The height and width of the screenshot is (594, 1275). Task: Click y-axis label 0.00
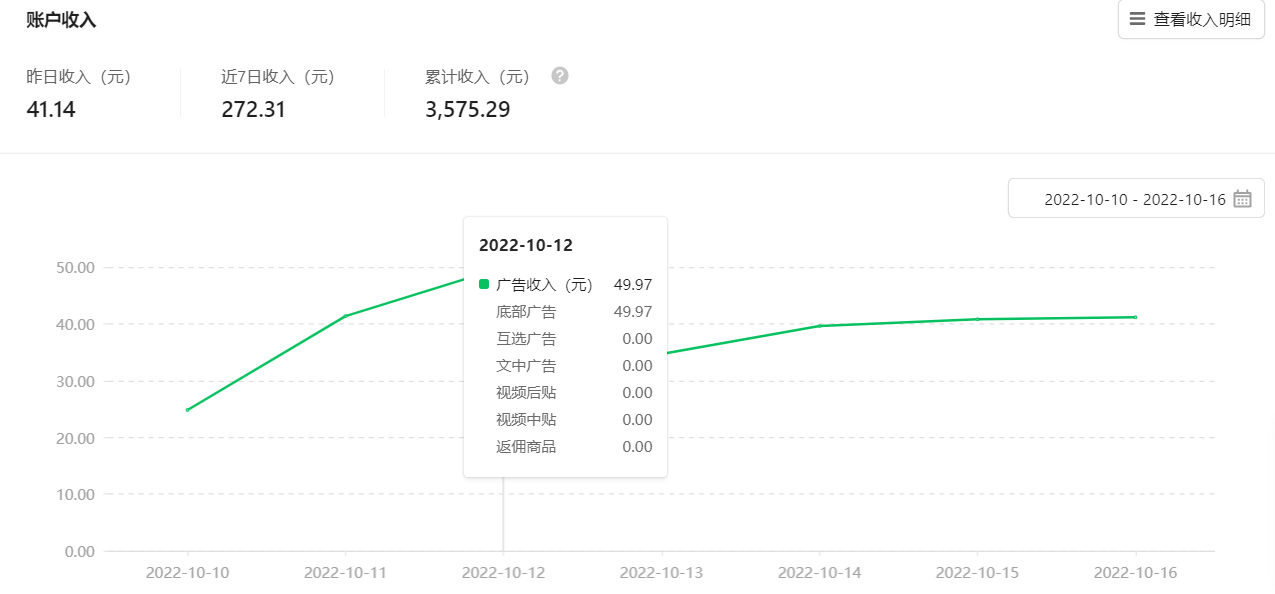[x=79, y=552]
